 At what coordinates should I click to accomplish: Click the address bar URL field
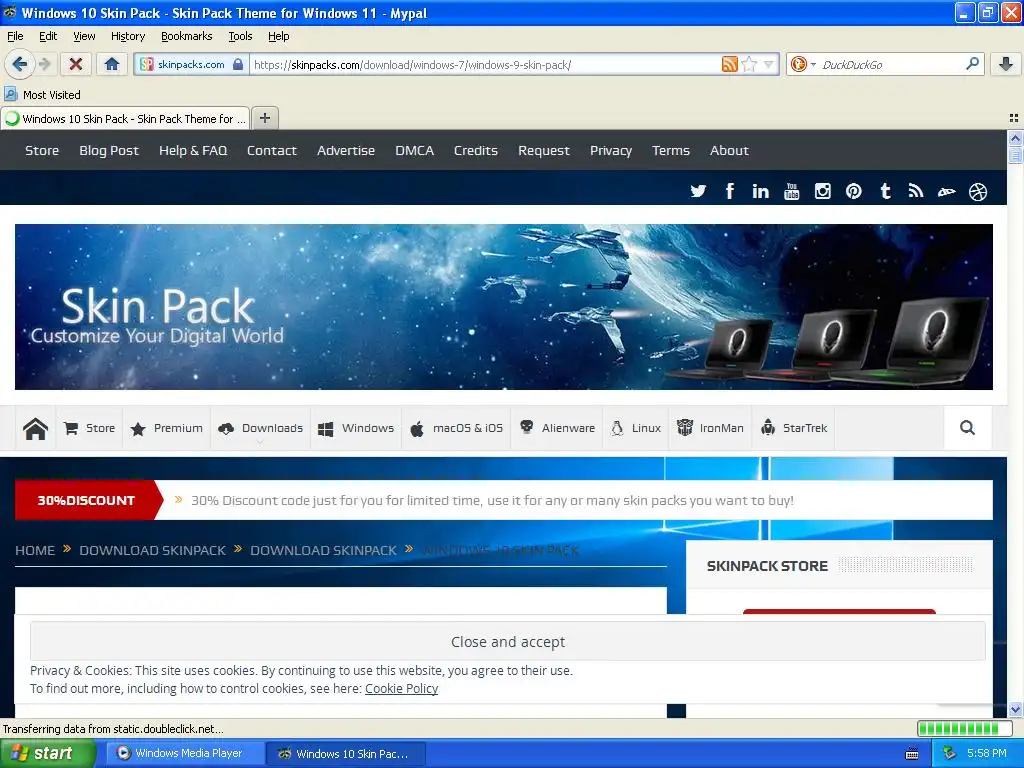pyautogui.click(x=485, y=64)
